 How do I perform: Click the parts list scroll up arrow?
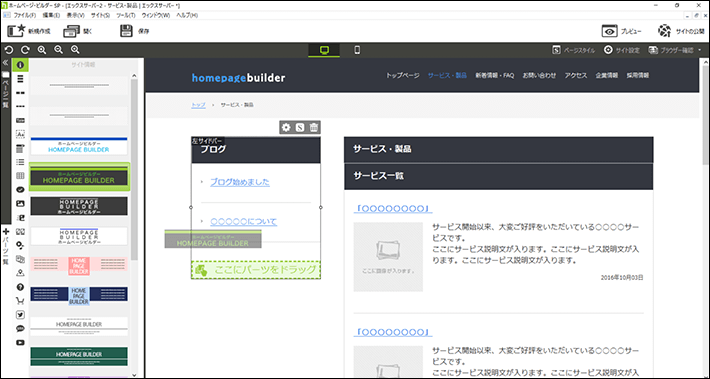click(134, 76)
